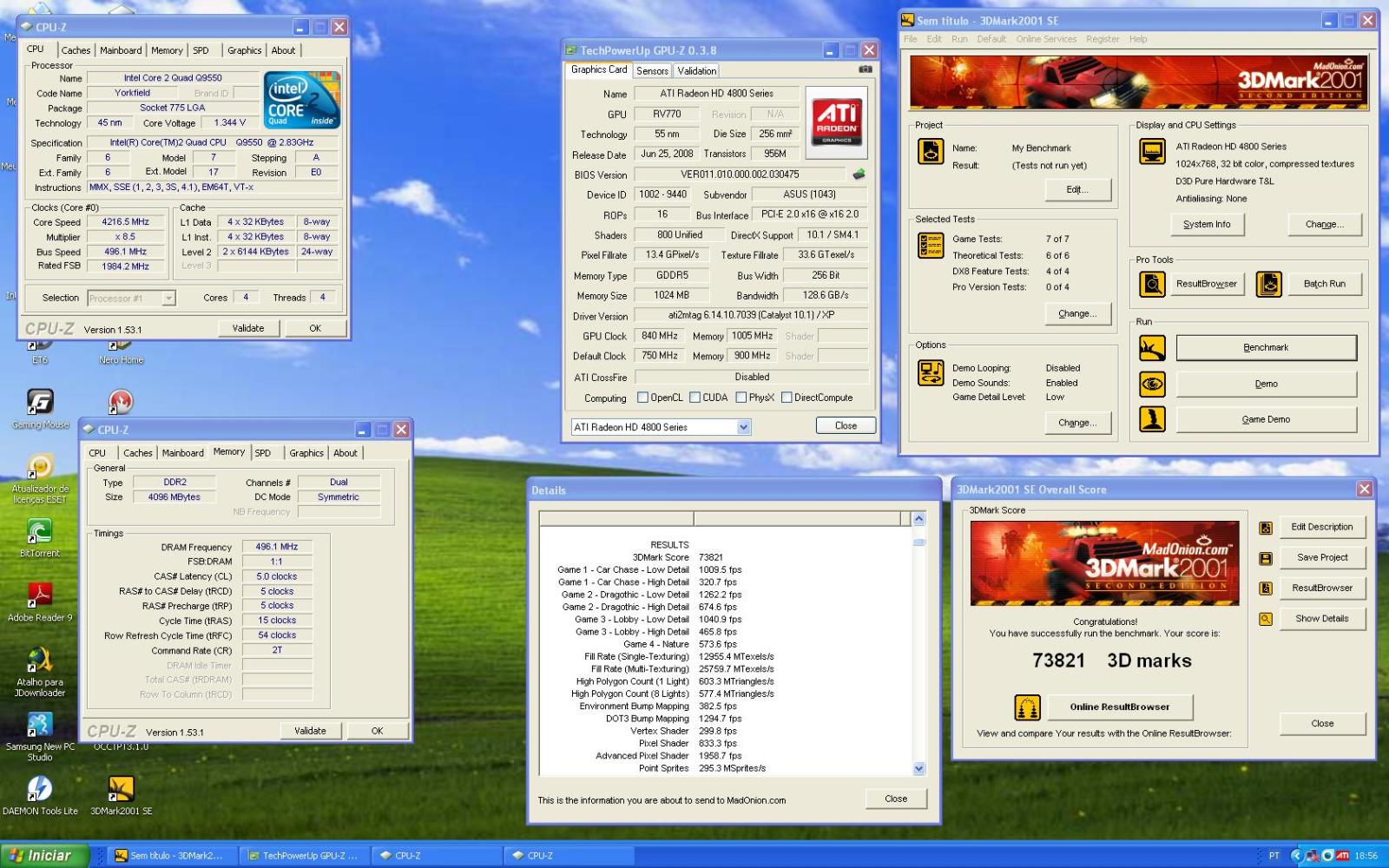The height and width of the screenshot is (868, 1389).
Task: Click Change... in Display and CPU Settings
Action: [1324, 225]
